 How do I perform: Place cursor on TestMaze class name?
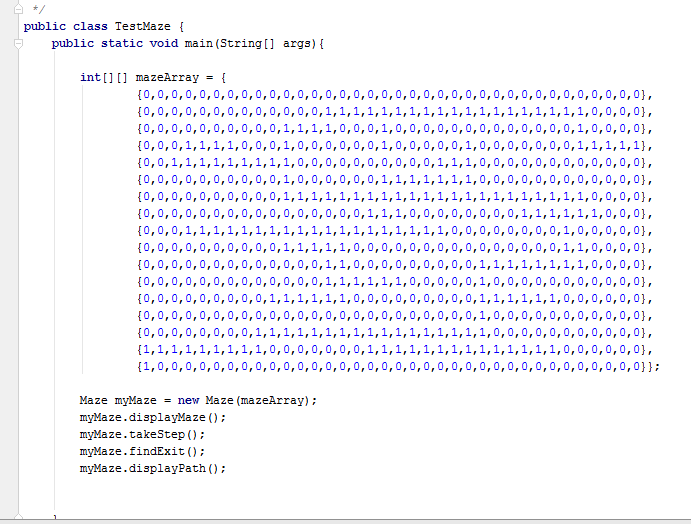[x=143, y=26]
